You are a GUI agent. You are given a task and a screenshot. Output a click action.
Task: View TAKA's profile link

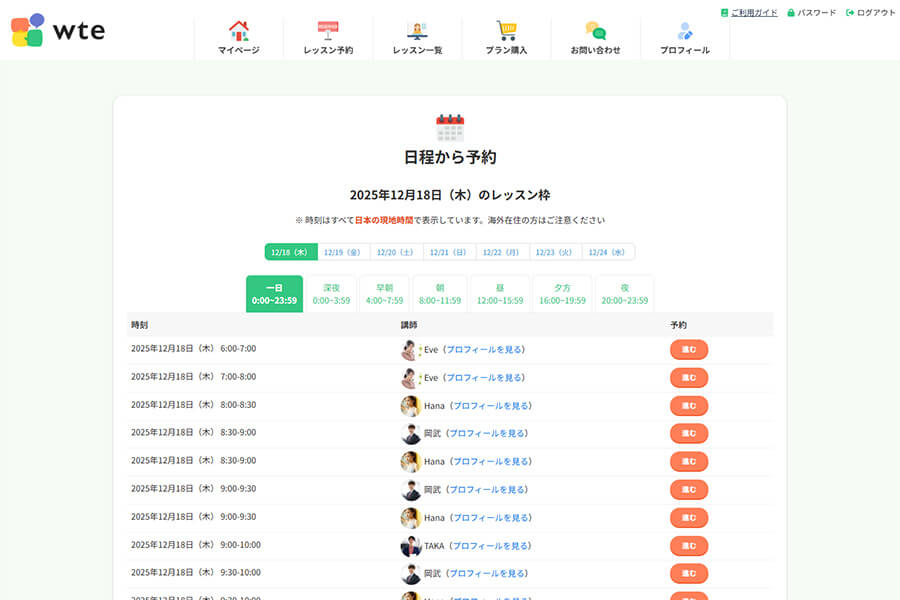pos(490,546)
